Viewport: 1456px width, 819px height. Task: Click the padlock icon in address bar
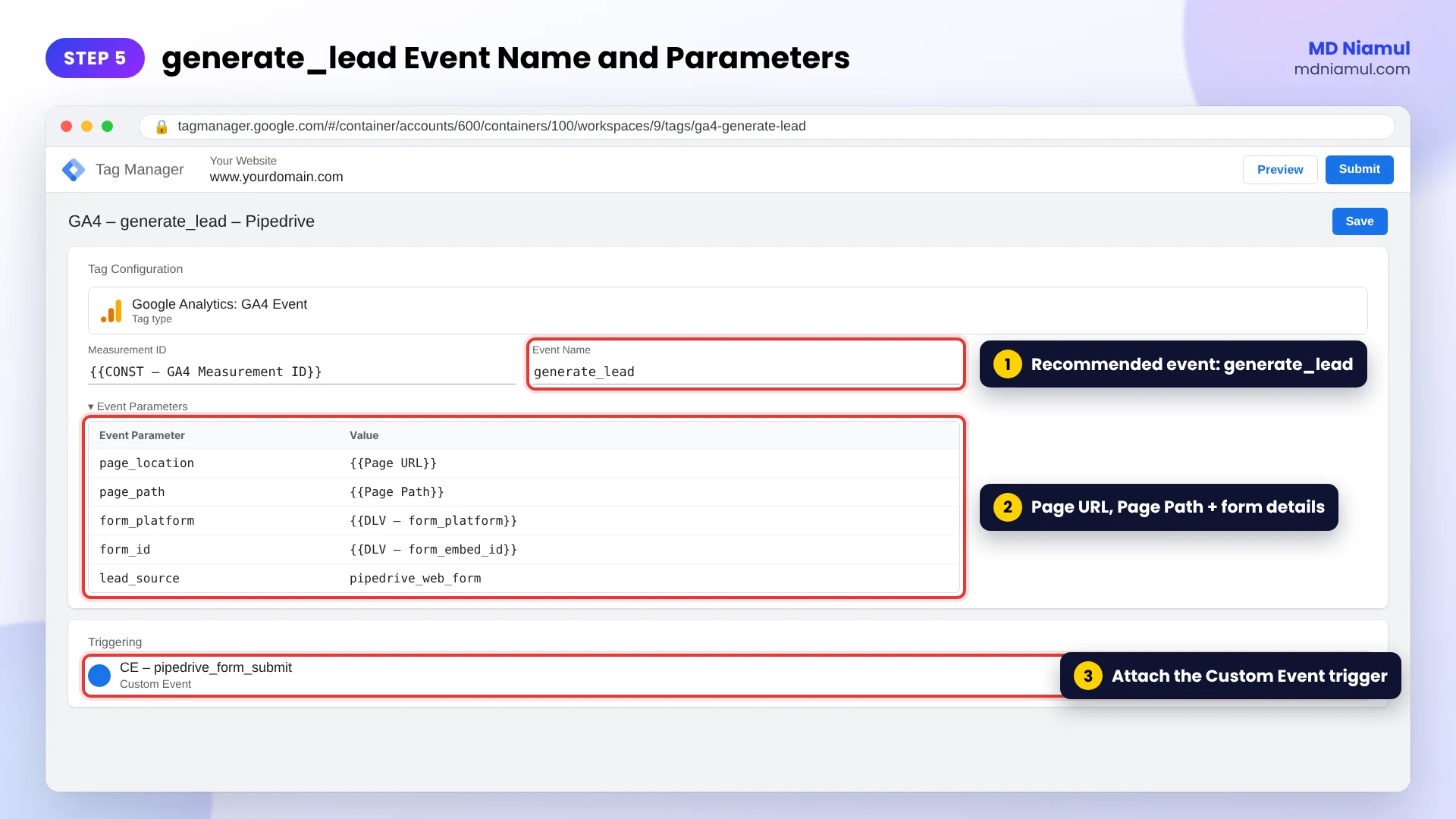coord(161,127)
